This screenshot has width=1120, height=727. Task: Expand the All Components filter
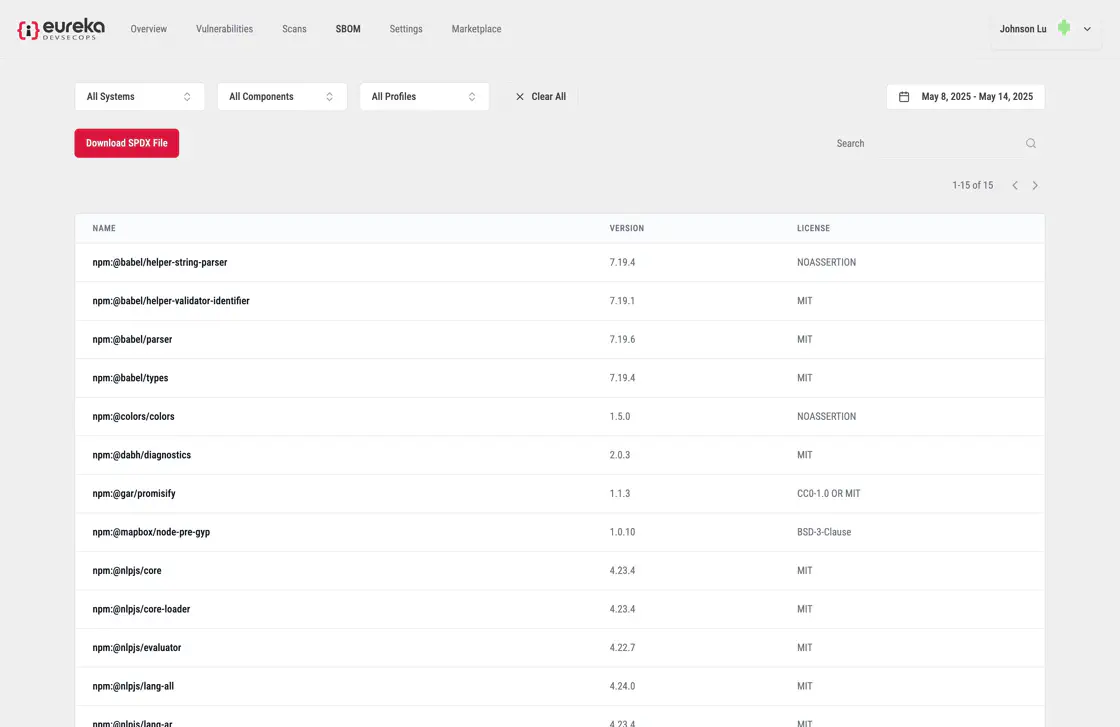click(x=281, y=97)
